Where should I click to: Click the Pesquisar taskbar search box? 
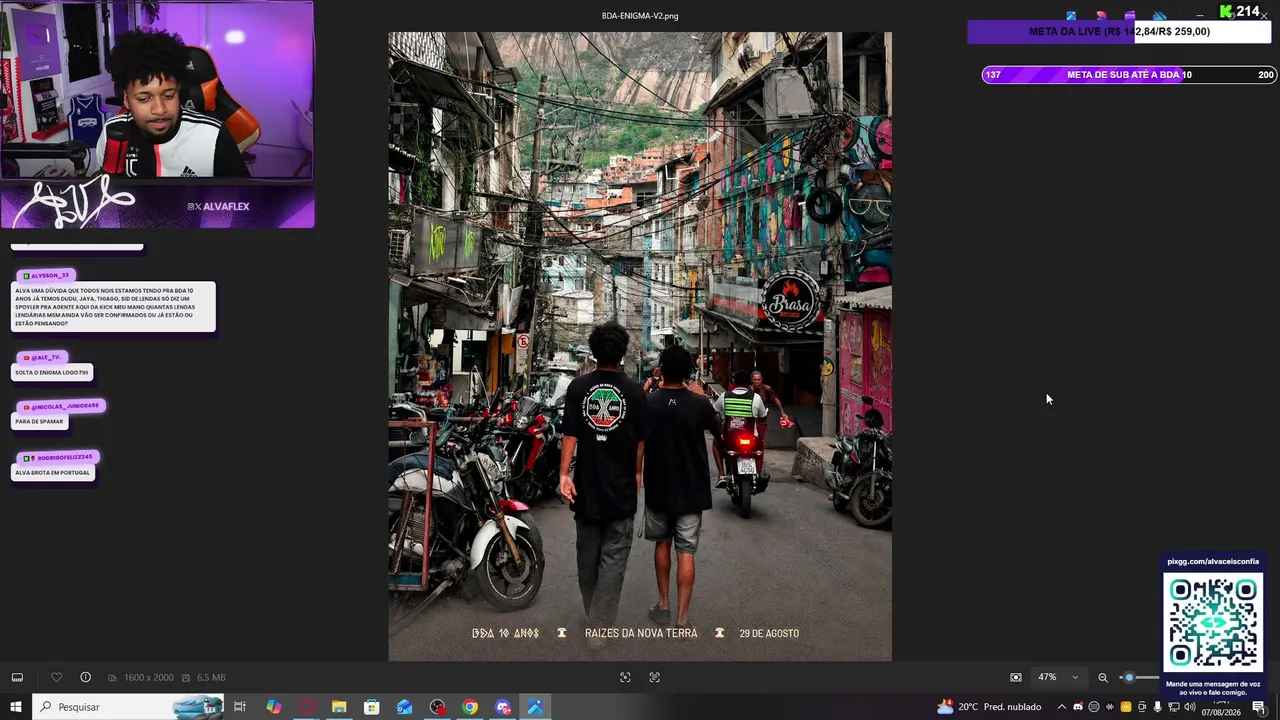[128, 707]
